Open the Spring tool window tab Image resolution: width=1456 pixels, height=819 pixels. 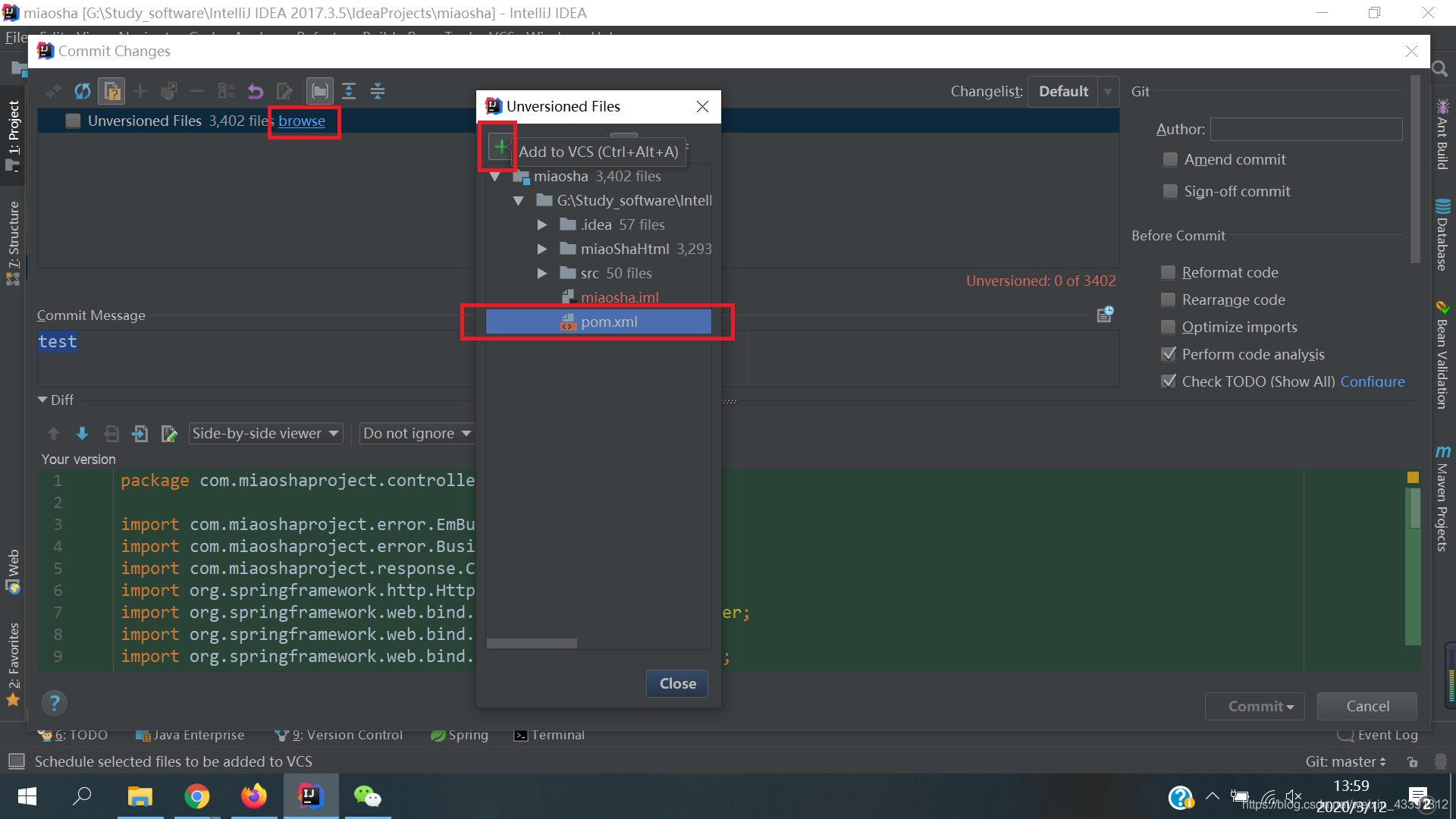(x=460, y=735)
